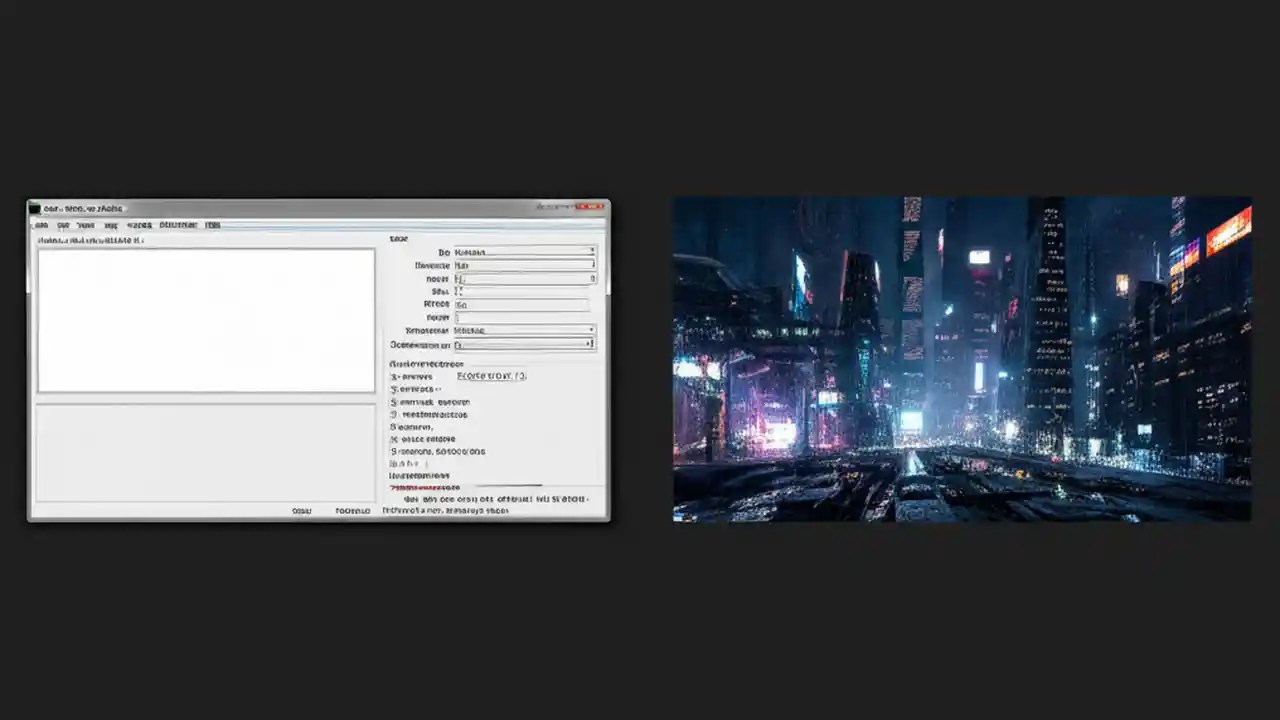Open the Options menu in the menu bar
The width and height of the screenshot is (1280, 720).
click(x=177, y=225)
